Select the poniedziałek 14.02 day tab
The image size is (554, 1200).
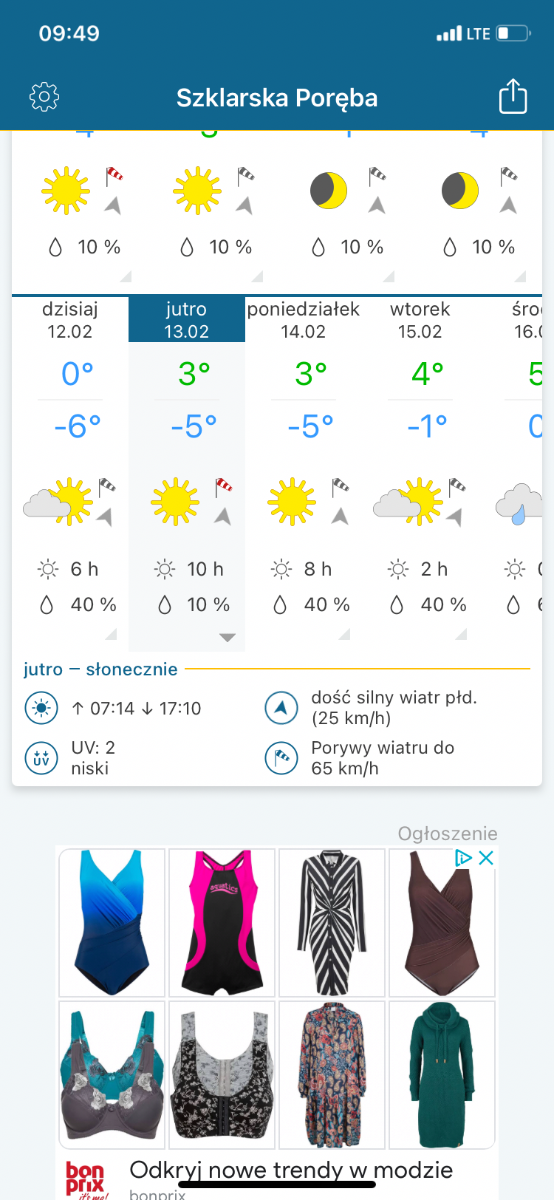pyautogui.click(x=303, y=320)
